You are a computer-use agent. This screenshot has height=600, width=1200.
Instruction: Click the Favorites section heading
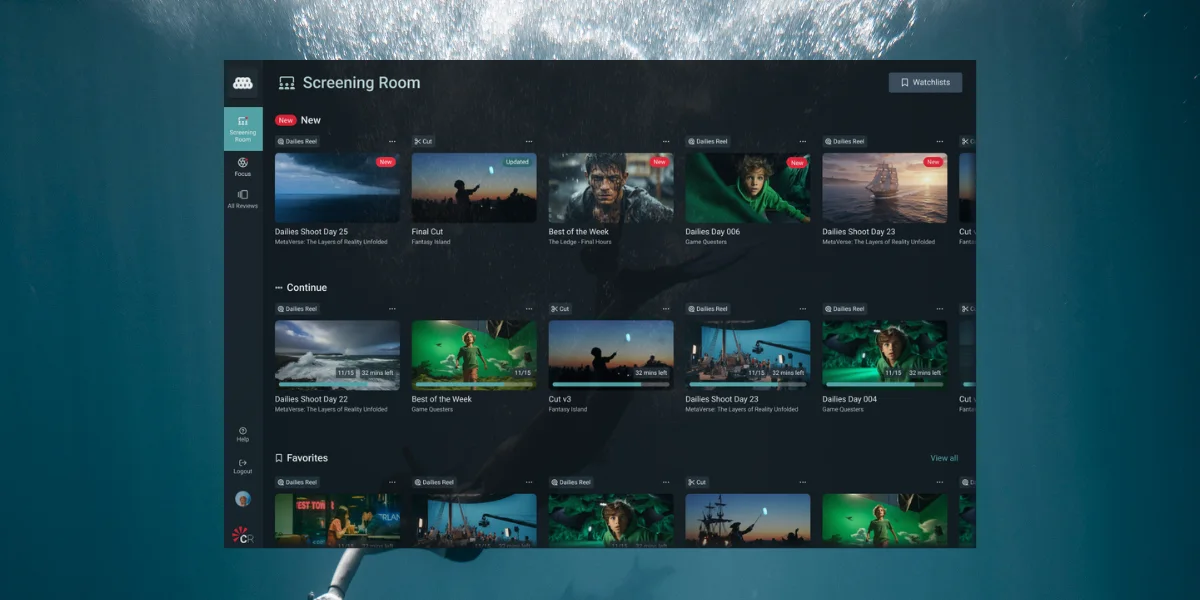pyautogui.click(x=307, y=458)
